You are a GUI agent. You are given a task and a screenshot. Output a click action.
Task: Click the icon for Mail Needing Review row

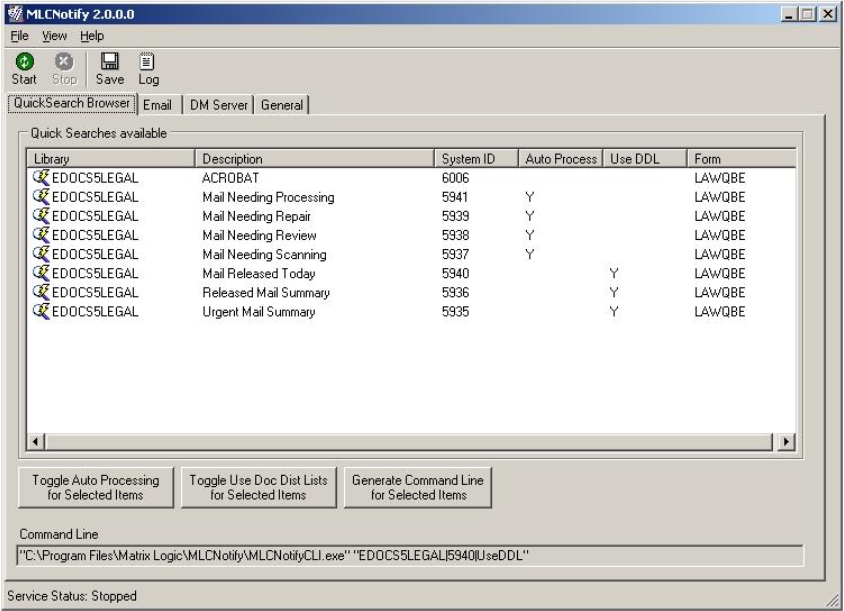(x=41, y=235)
